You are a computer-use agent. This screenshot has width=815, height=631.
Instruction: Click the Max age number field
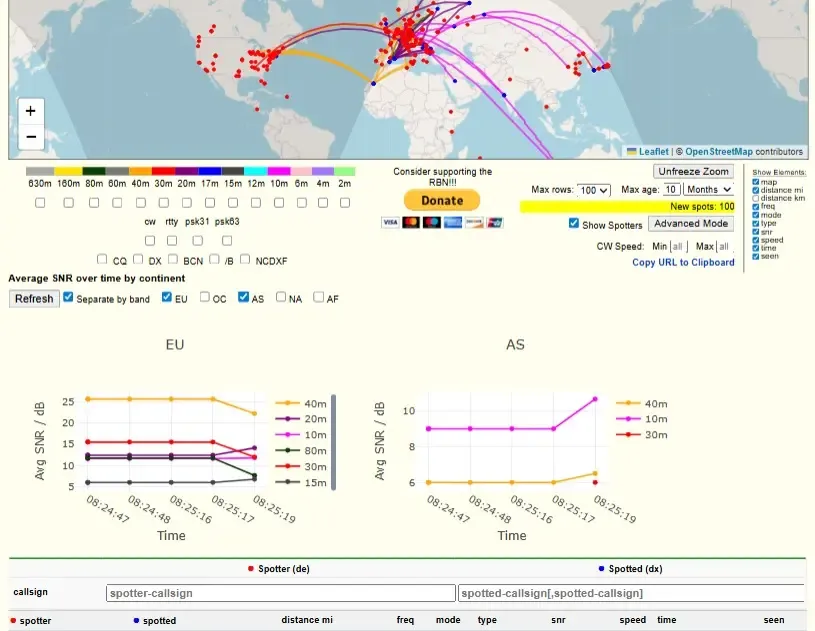672,190
